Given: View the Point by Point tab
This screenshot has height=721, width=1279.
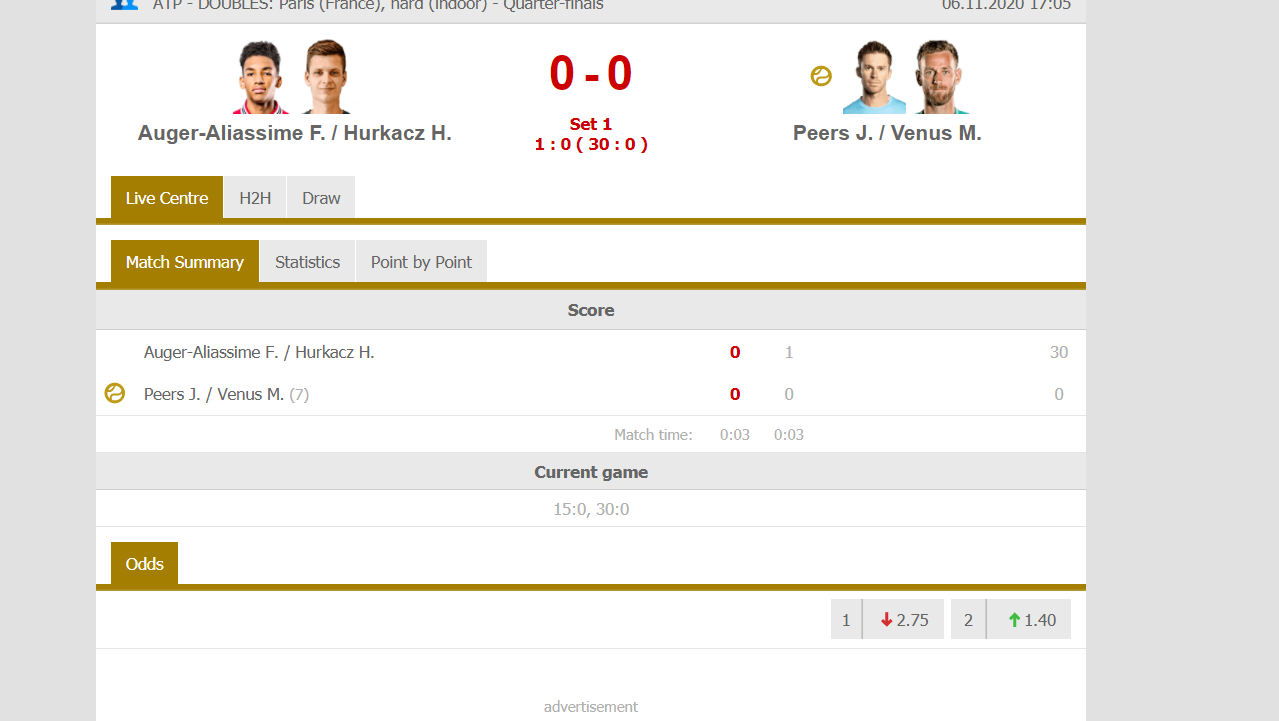Looking at the screenshot, I should pyautogui.click(x=421, y=262).
